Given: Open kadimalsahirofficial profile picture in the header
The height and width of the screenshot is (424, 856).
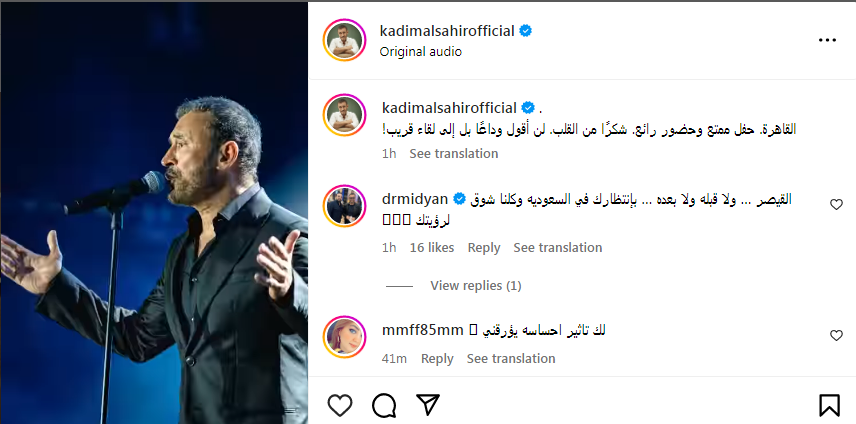Looking at the screenshot, I should pyautogui.click(x=343, y=40).
